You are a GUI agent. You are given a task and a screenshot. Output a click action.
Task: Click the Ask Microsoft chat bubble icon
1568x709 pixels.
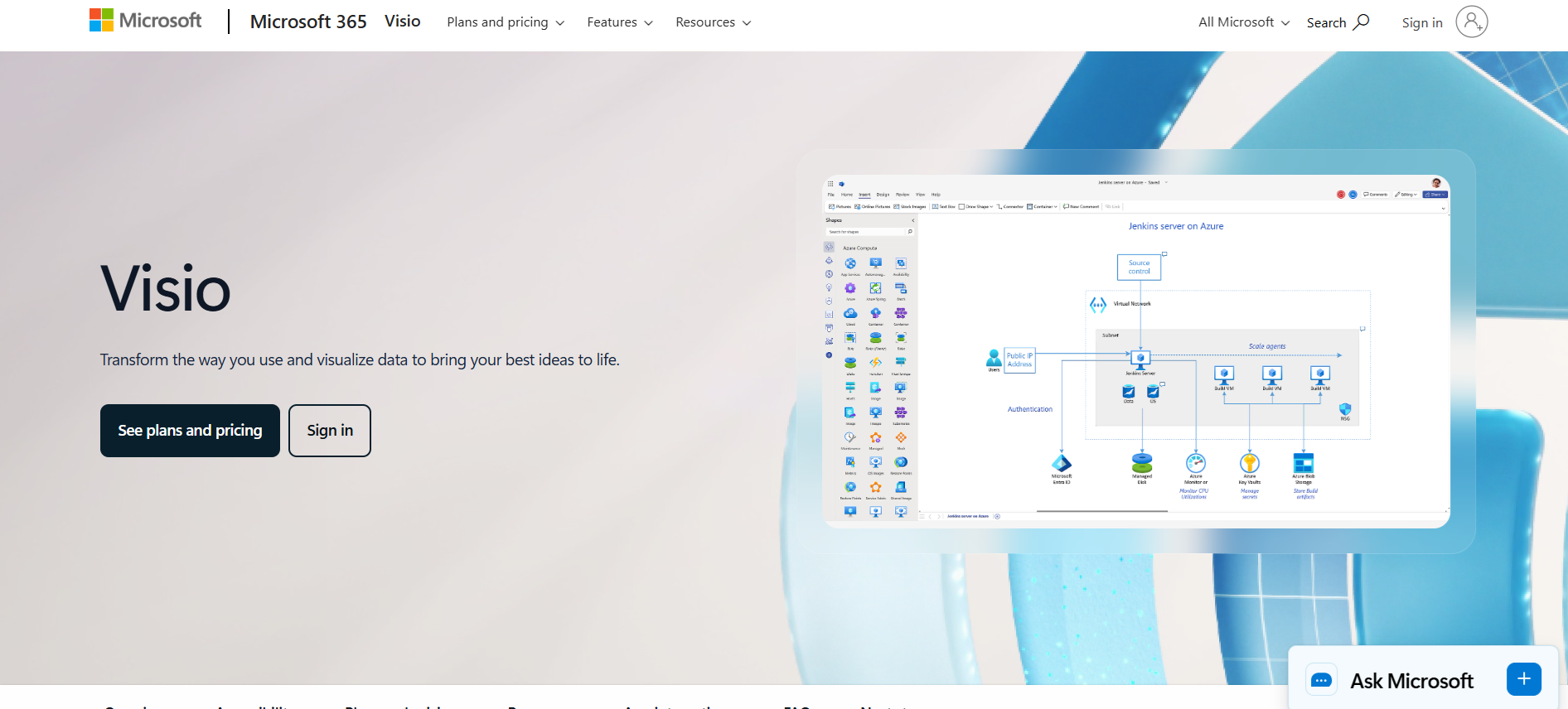tap(1322, 681)
